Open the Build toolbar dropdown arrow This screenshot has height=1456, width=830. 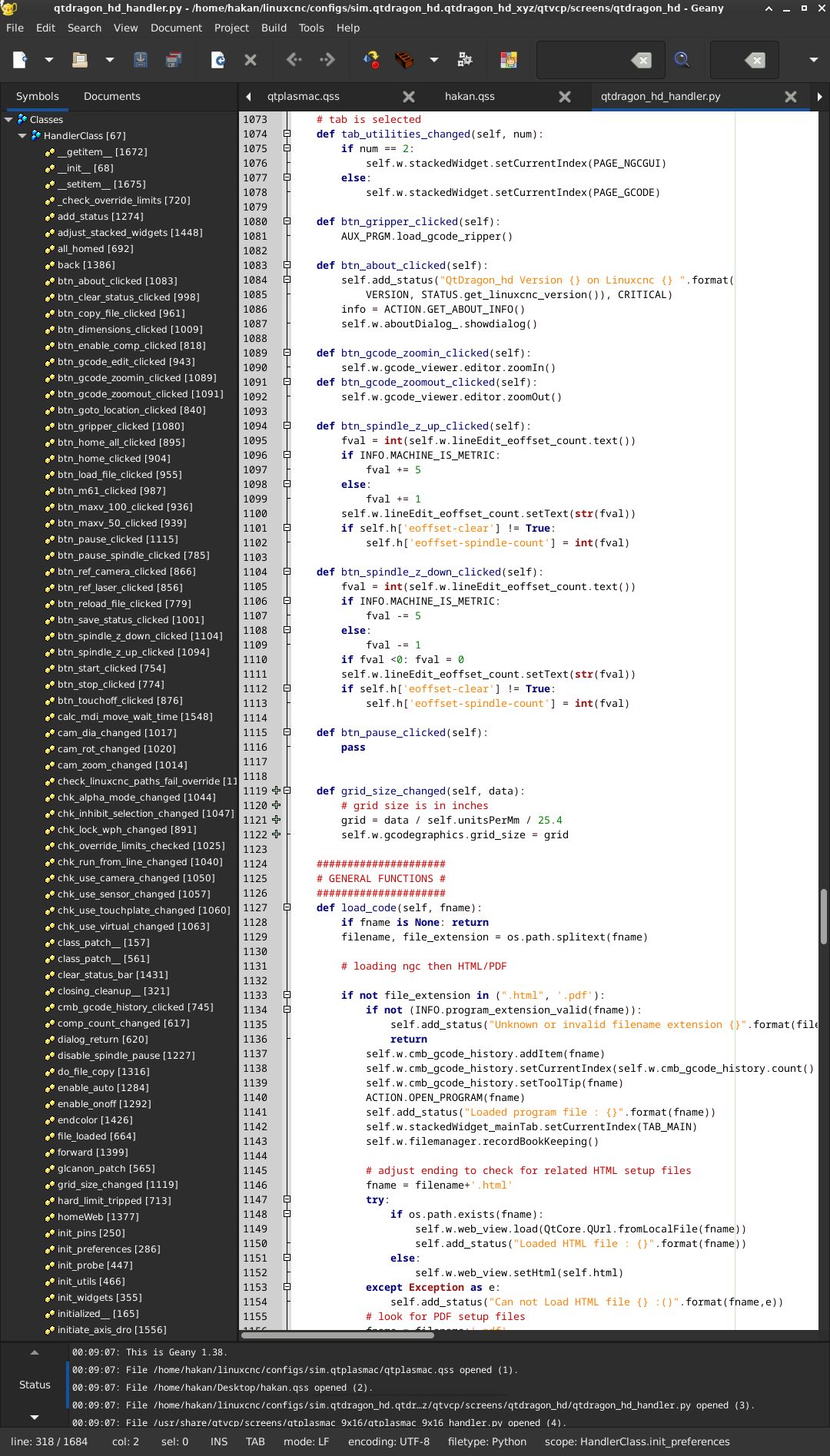point(434,60)
